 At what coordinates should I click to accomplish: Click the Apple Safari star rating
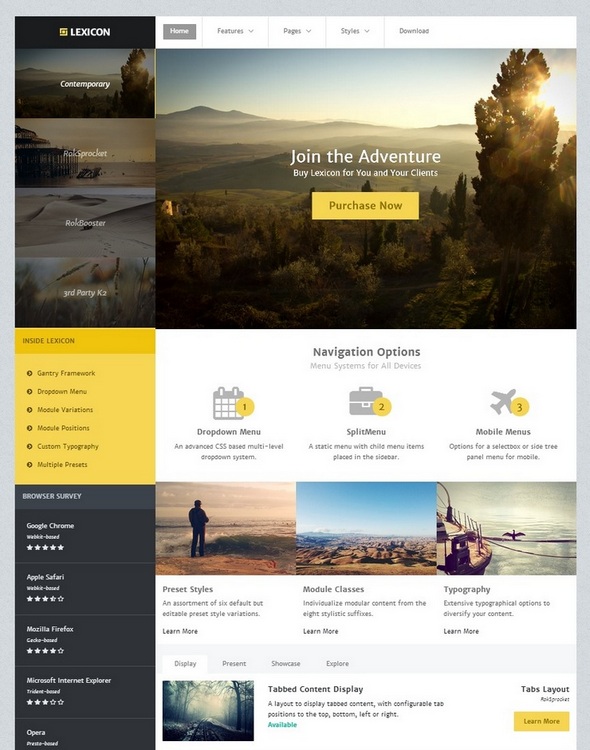[x=45, y=598]
